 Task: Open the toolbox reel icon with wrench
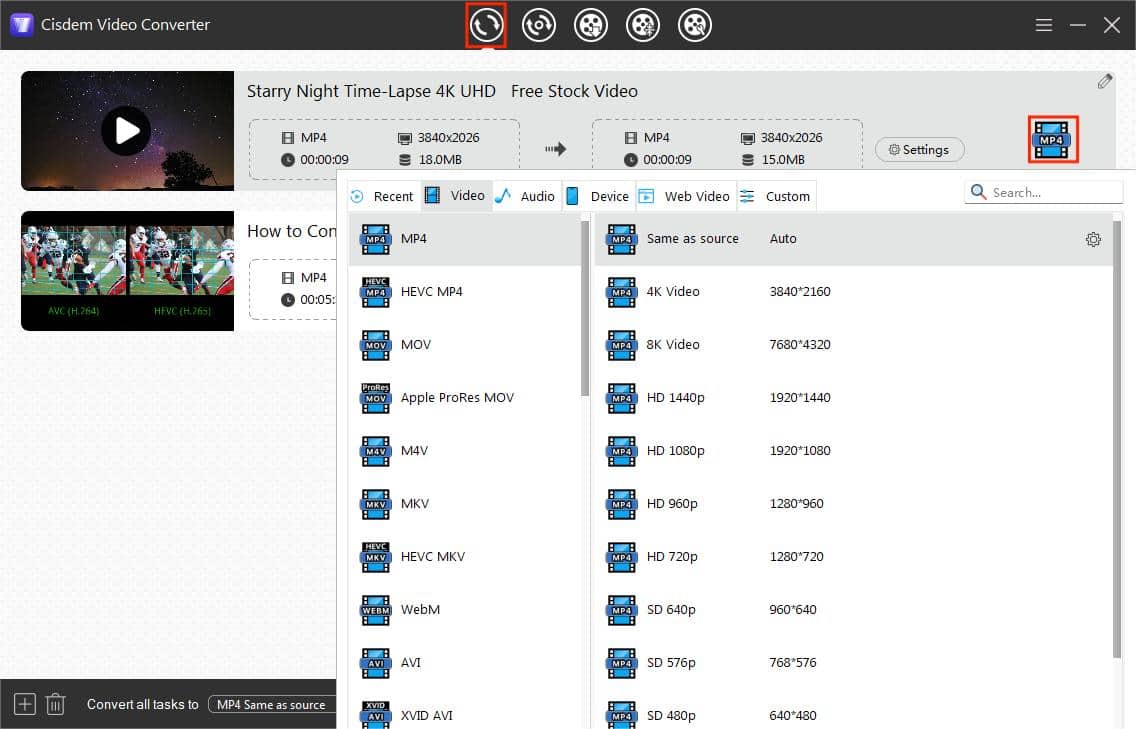point(695,25)
